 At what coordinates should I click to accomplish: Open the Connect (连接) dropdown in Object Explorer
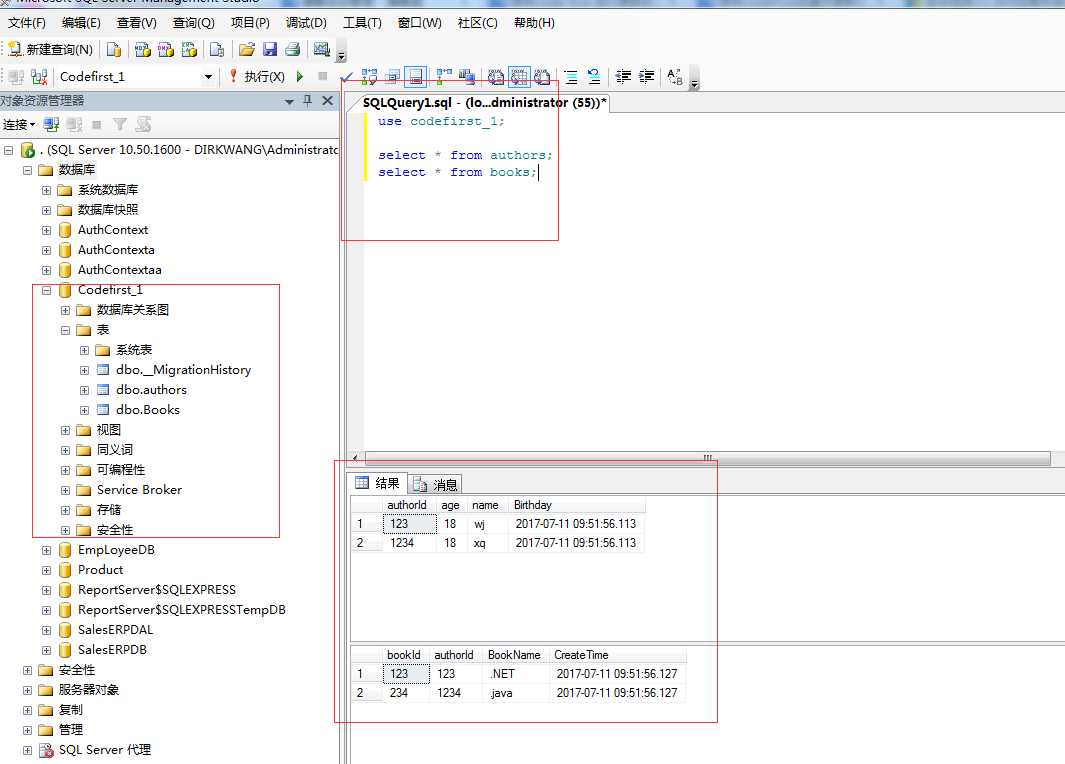coord(19,125)
